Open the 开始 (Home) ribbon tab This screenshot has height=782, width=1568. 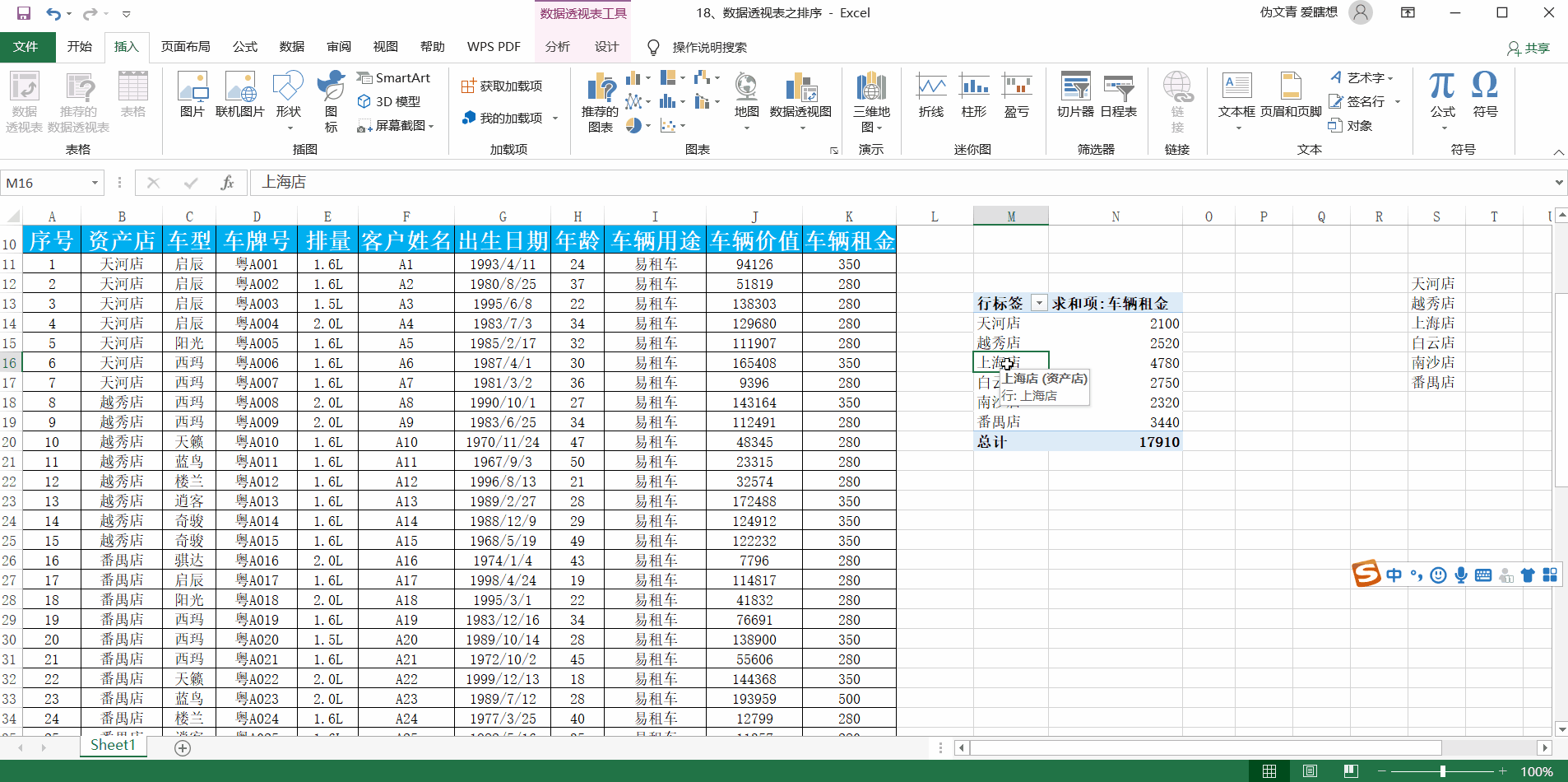point(80,47)
